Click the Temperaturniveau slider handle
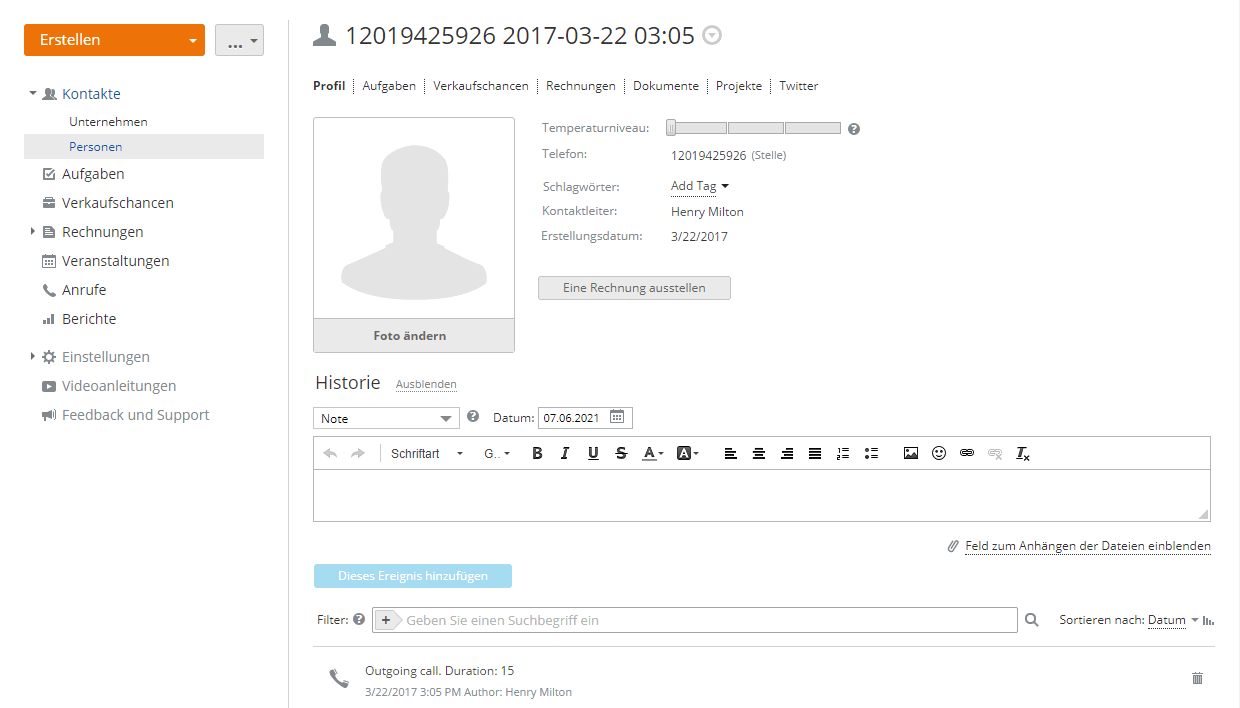The image size is (1240, 708). point(671,128)
